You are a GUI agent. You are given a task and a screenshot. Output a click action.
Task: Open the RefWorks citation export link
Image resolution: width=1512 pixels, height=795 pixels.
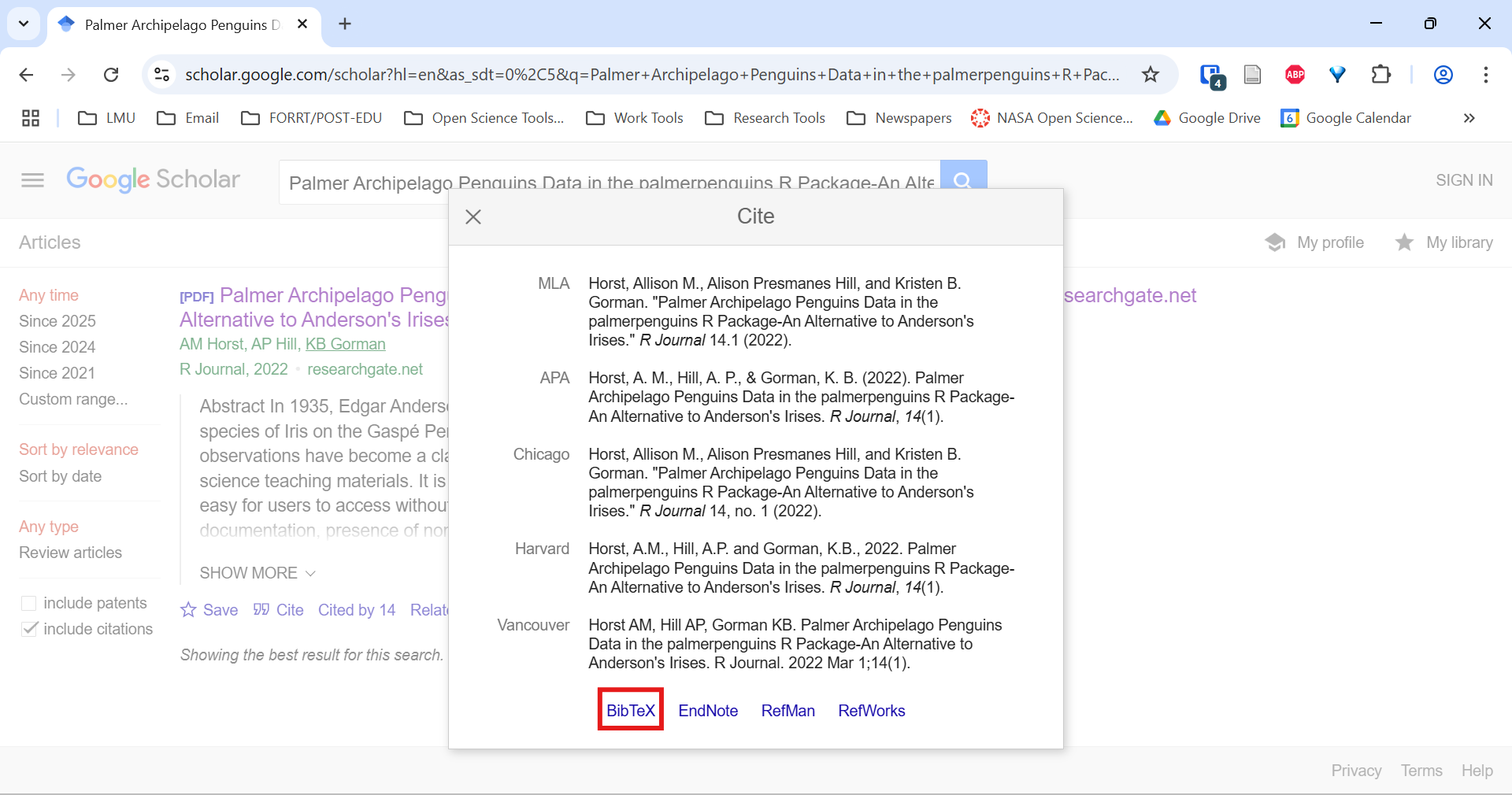(x=872, y=711)
